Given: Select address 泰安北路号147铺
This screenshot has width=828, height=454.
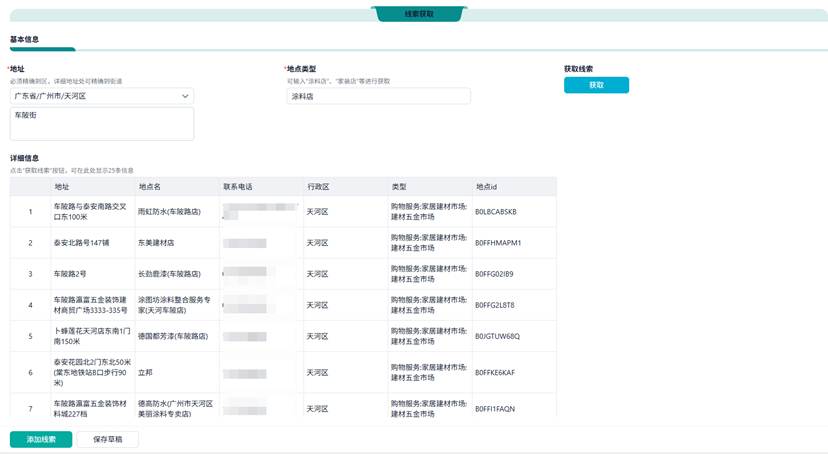Looking at the screenshot, I should pos(81,243).
